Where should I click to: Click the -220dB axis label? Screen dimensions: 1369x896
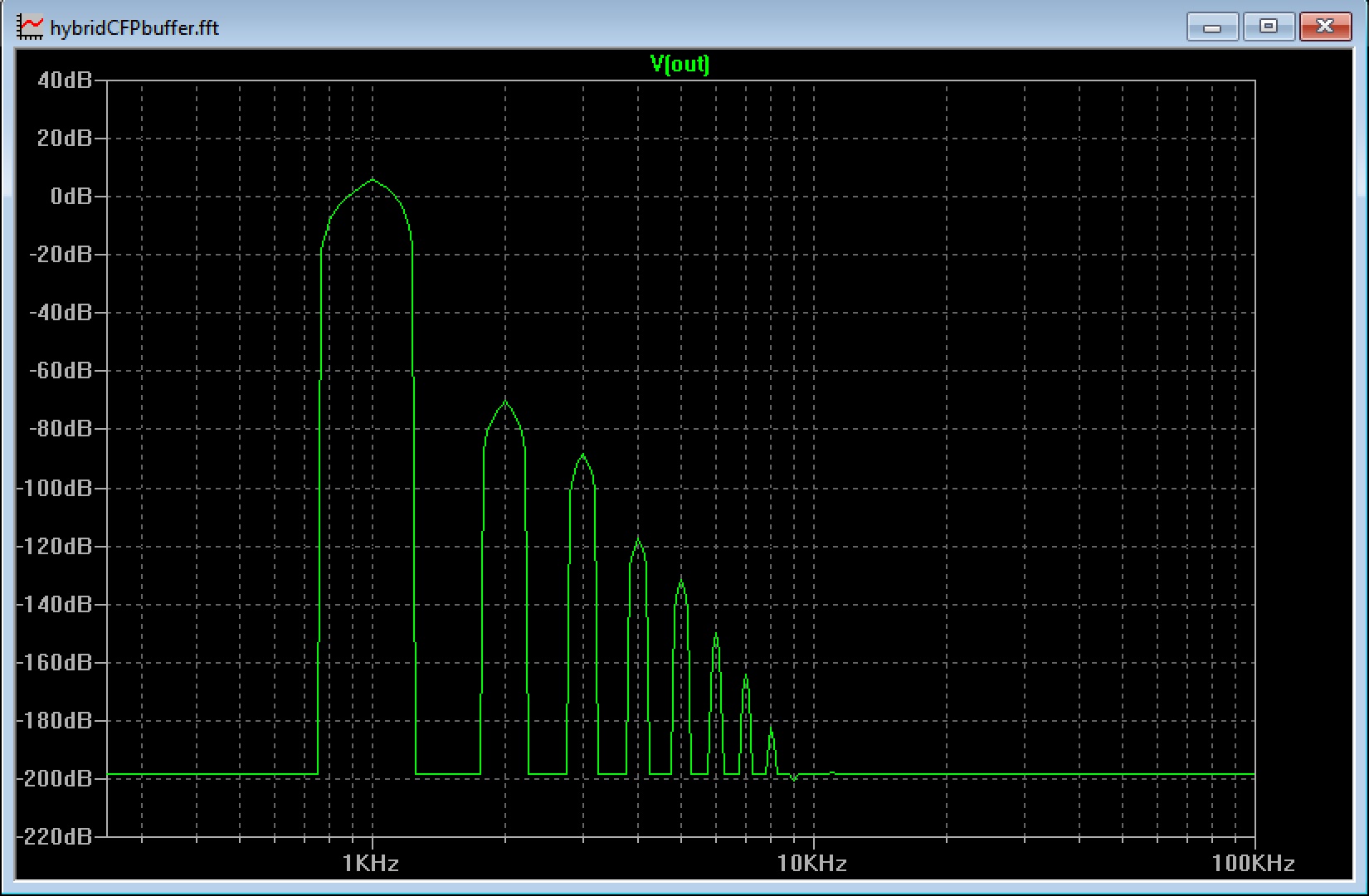pos(55,836)
